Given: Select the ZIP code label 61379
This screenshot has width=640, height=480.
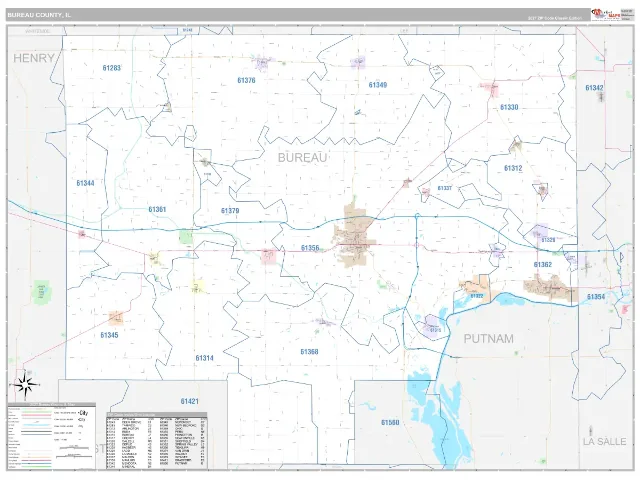Looking at the screenshot, I should pos(230,211).
